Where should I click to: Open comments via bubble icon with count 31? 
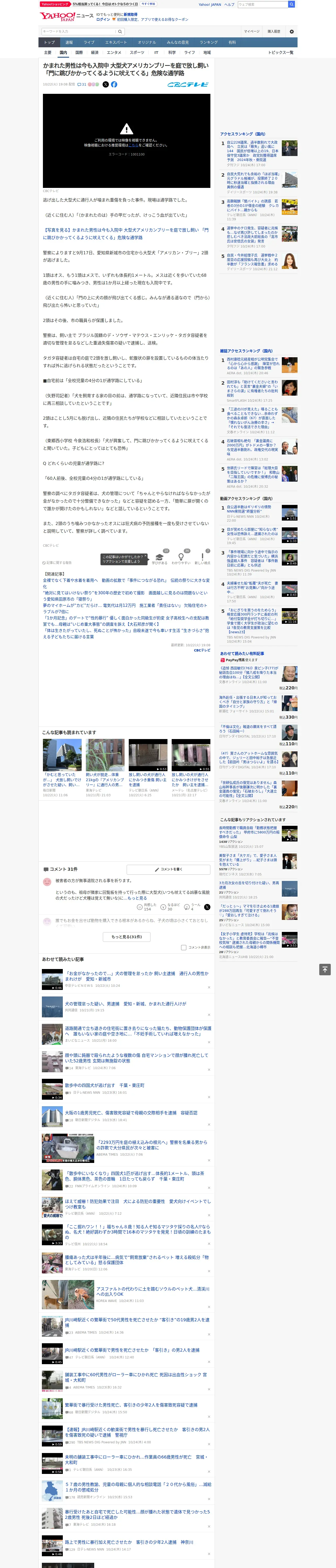82,85
